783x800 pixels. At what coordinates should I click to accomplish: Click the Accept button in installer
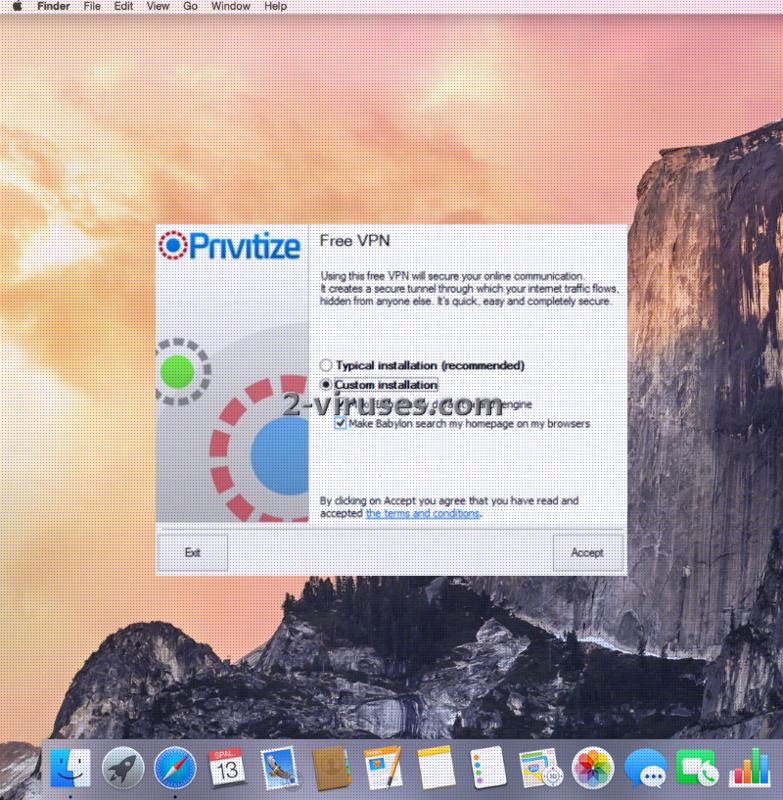[x=588, y=553]
